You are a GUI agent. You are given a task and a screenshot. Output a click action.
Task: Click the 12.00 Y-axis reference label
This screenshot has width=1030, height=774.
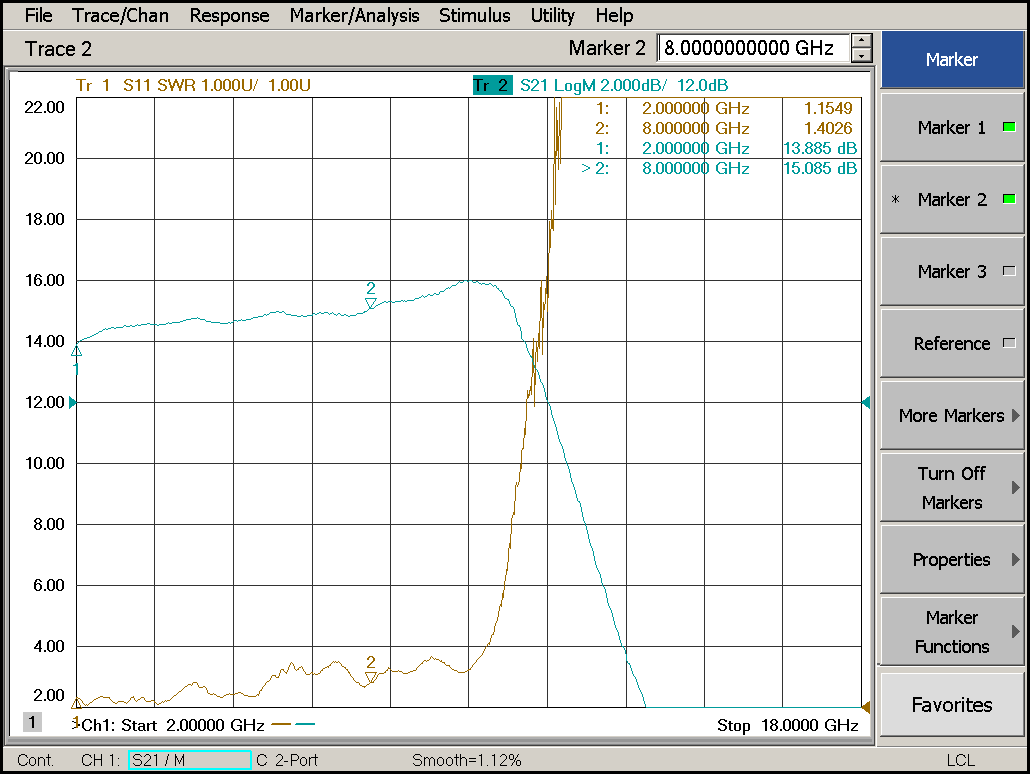click(x=45, y=402)
